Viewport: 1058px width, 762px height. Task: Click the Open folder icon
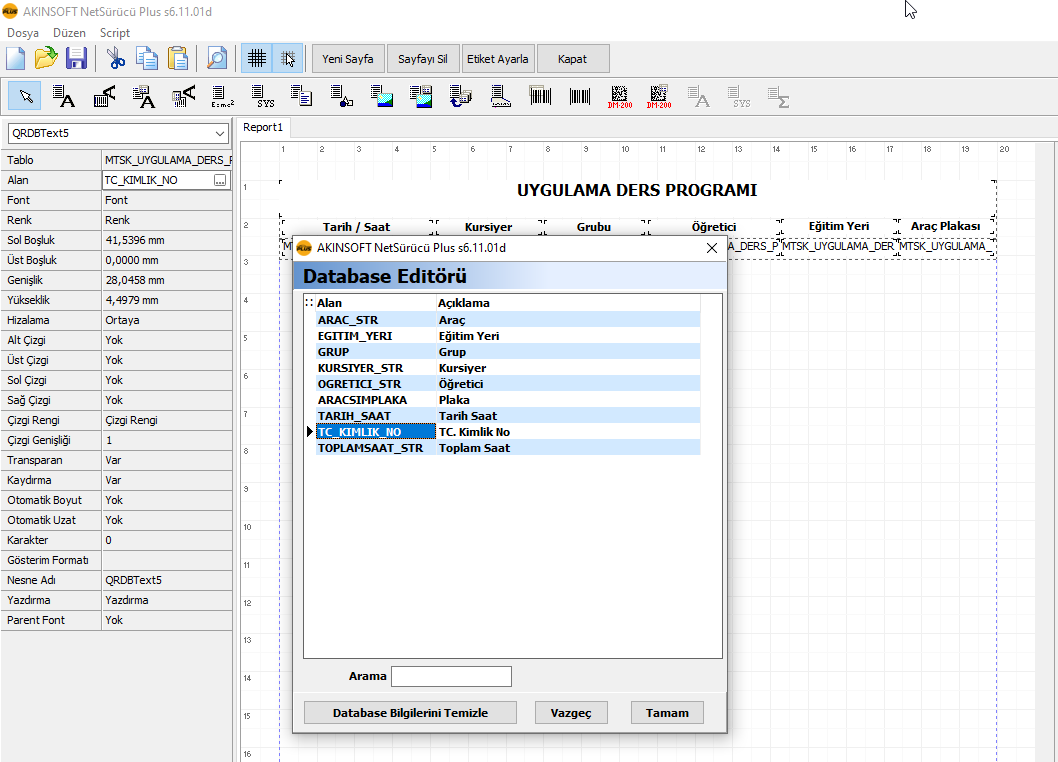[x=46, y=59]
